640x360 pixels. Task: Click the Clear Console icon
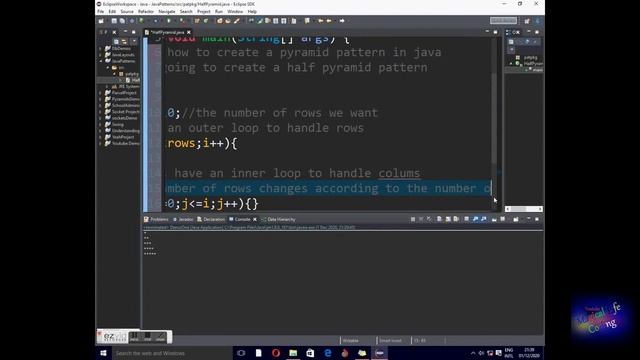pyautogui.click(x=439, y=220)
